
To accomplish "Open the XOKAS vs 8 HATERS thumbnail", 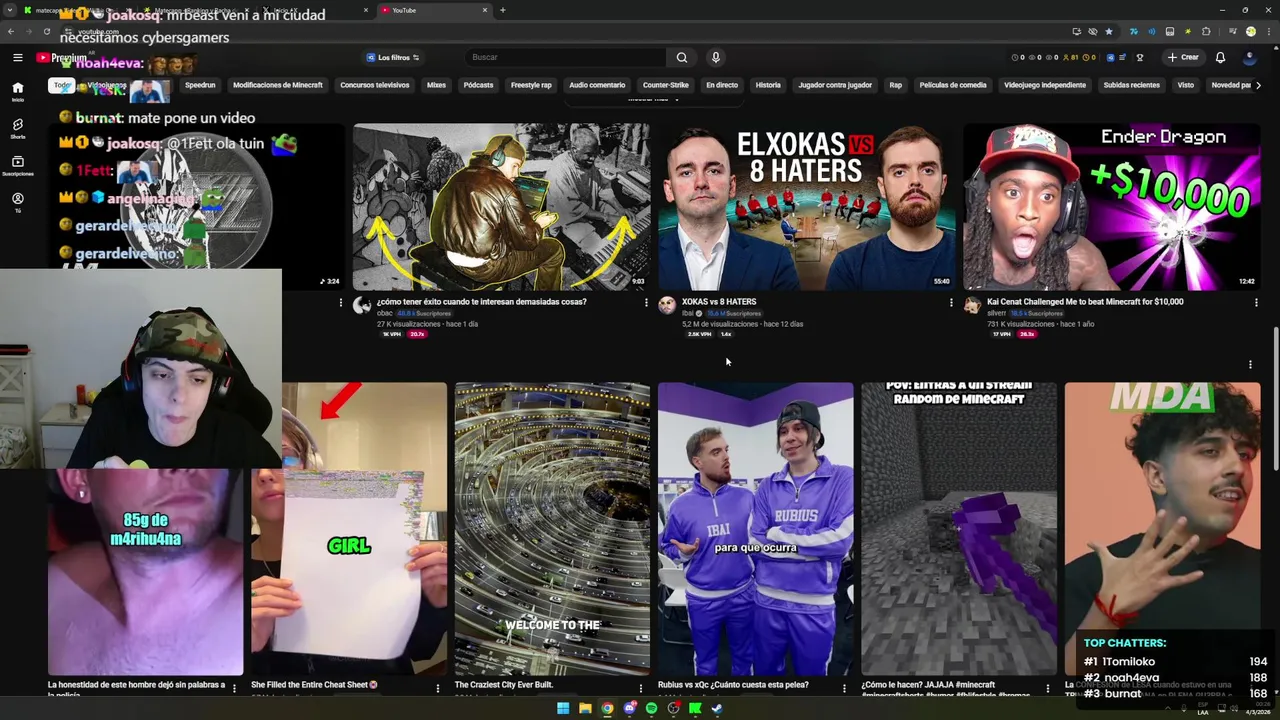I will [806, 207].
